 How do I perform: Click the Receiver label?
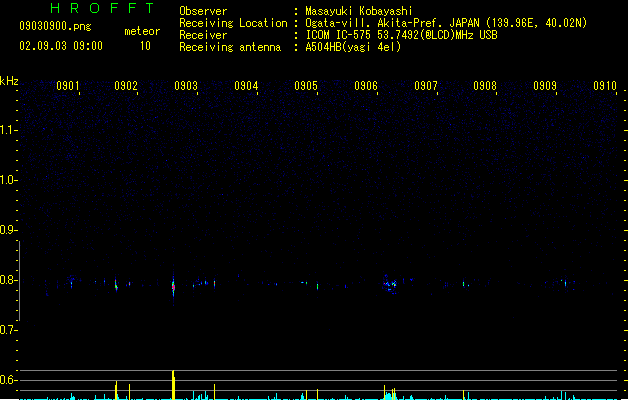pyautogui.click(x=203, y=35)
